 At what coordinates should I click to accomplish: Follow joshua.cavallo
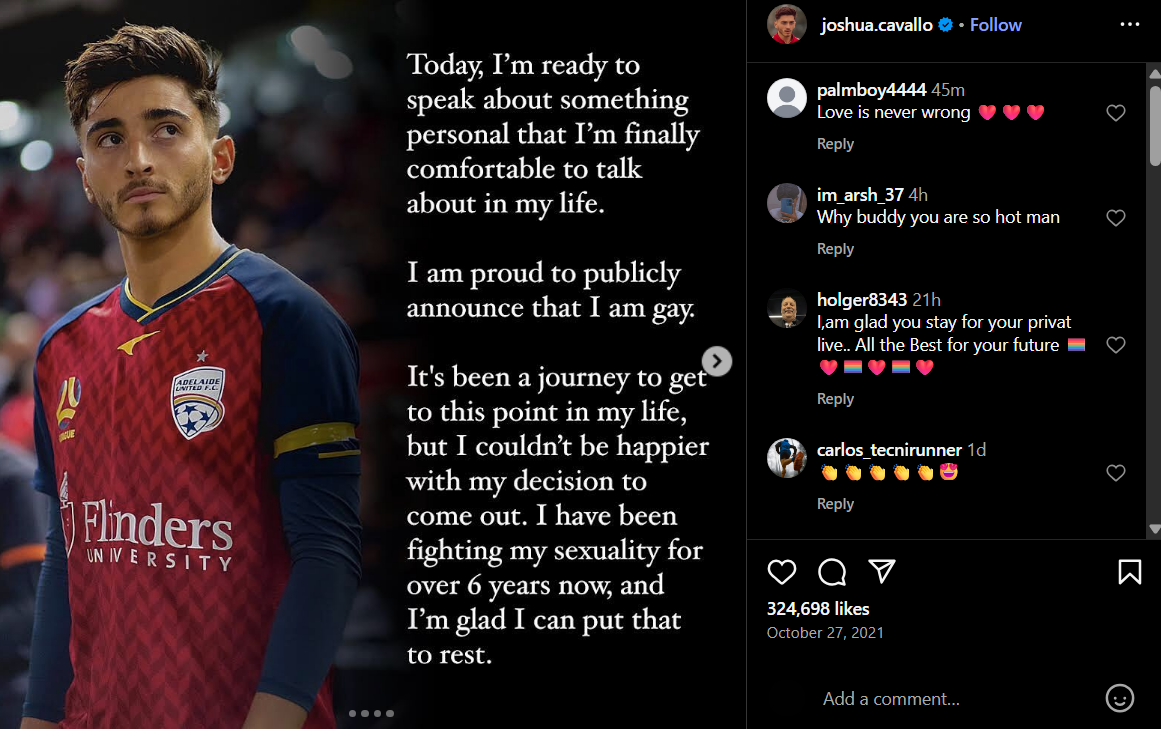click(x=995, y=25)
